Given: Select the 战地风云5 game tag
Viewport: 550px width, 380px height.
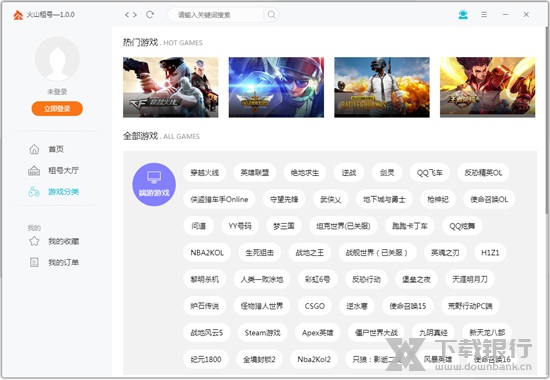Looking at the screenshot, I should point(207,333).
